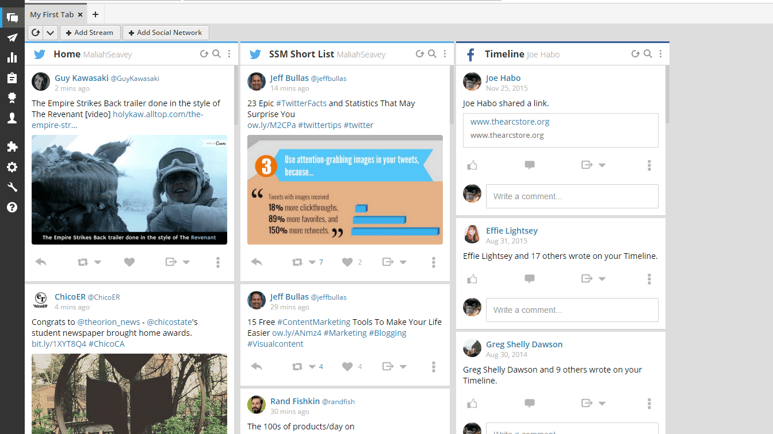Image resolution: width=773 pixels, height=434 pixels.
Task: Click the Add Social Network button
Action: point(165,33)
